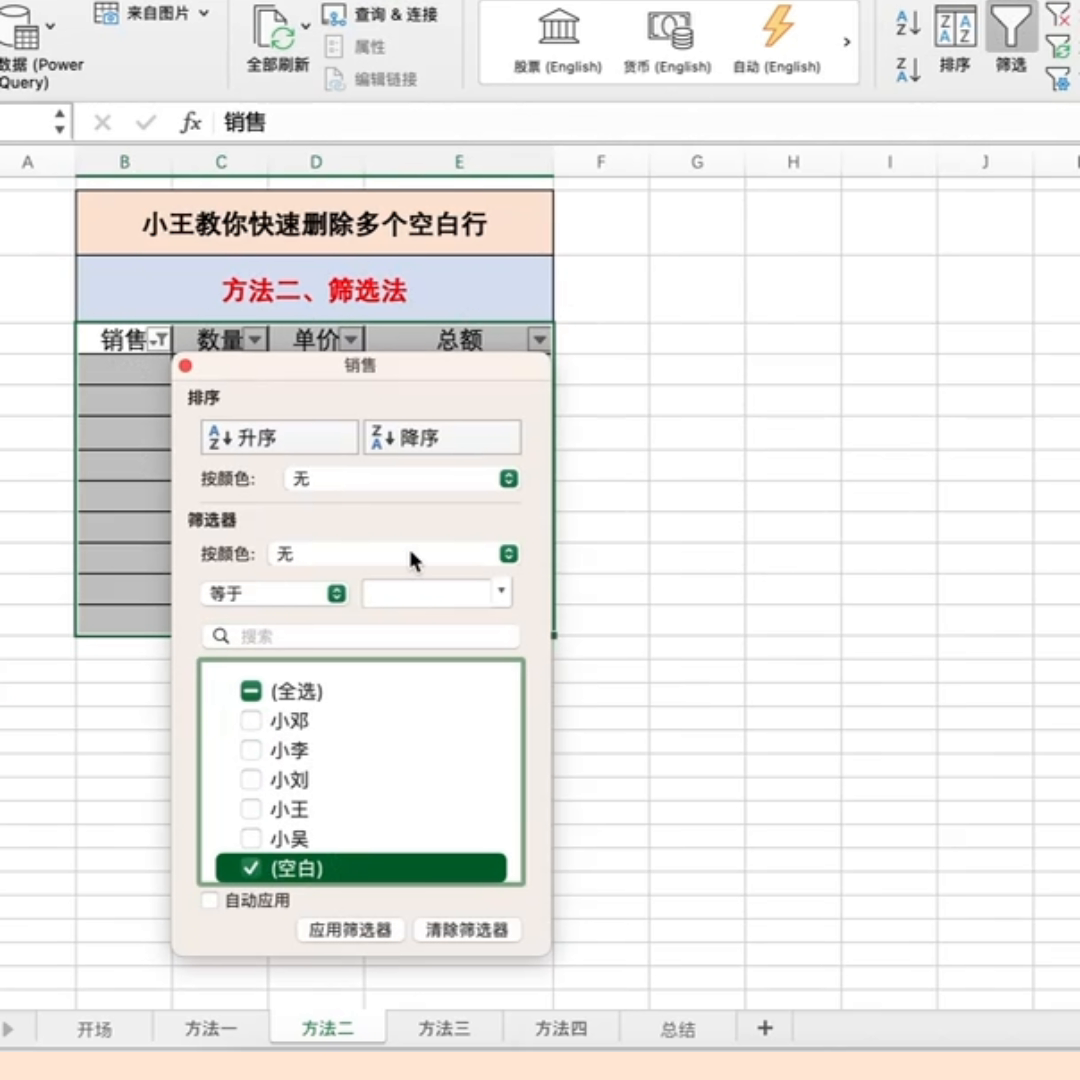Click the 清除筛选器 button
The height and width of the screenshot is (1080, 1080).
466,930
